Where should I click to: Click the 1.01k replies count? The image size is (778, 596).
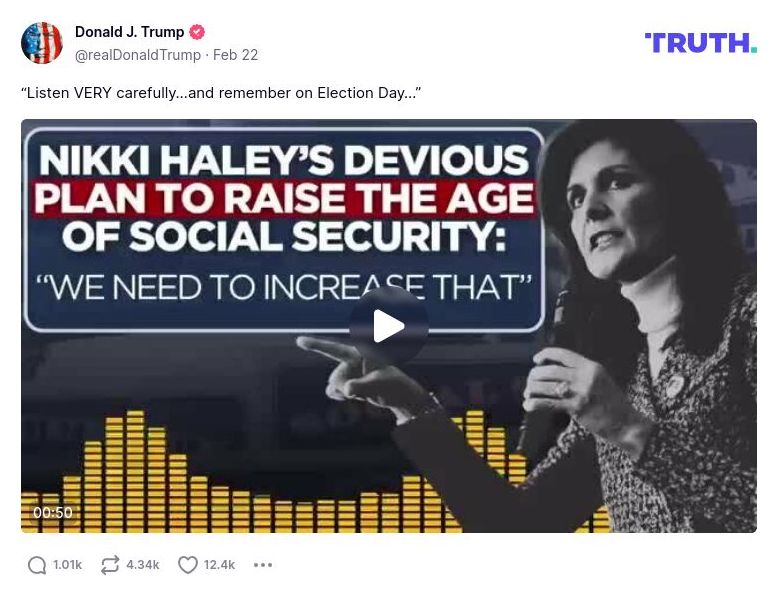click(68, 565)
